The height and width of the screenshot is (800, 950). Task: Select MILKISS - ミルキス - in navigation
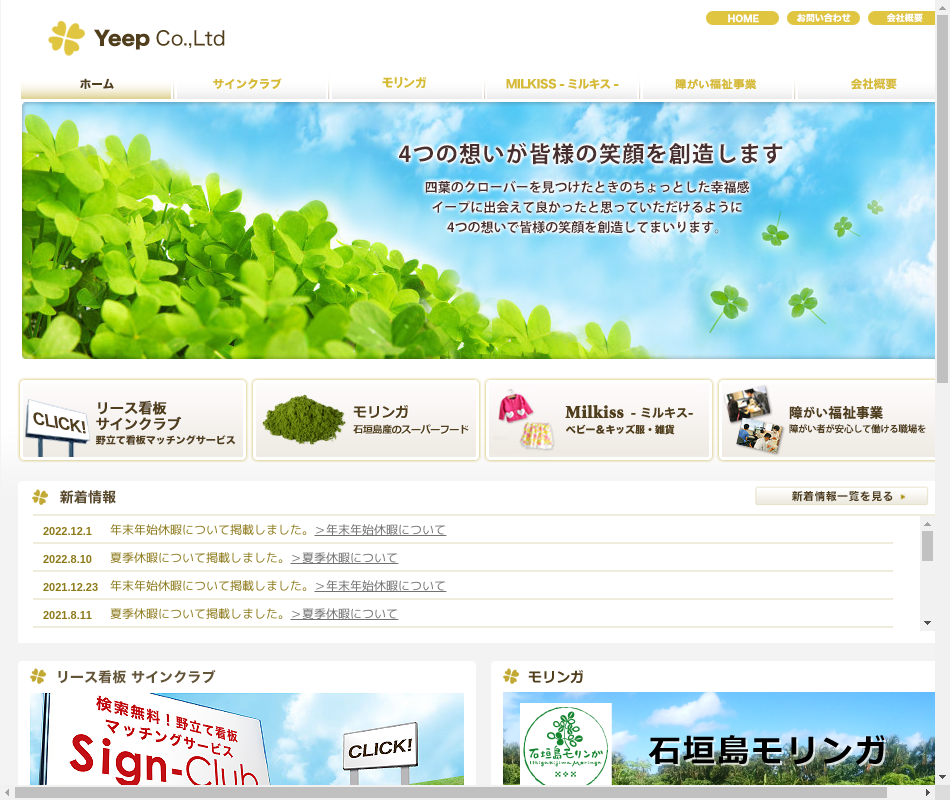(562, 85)
